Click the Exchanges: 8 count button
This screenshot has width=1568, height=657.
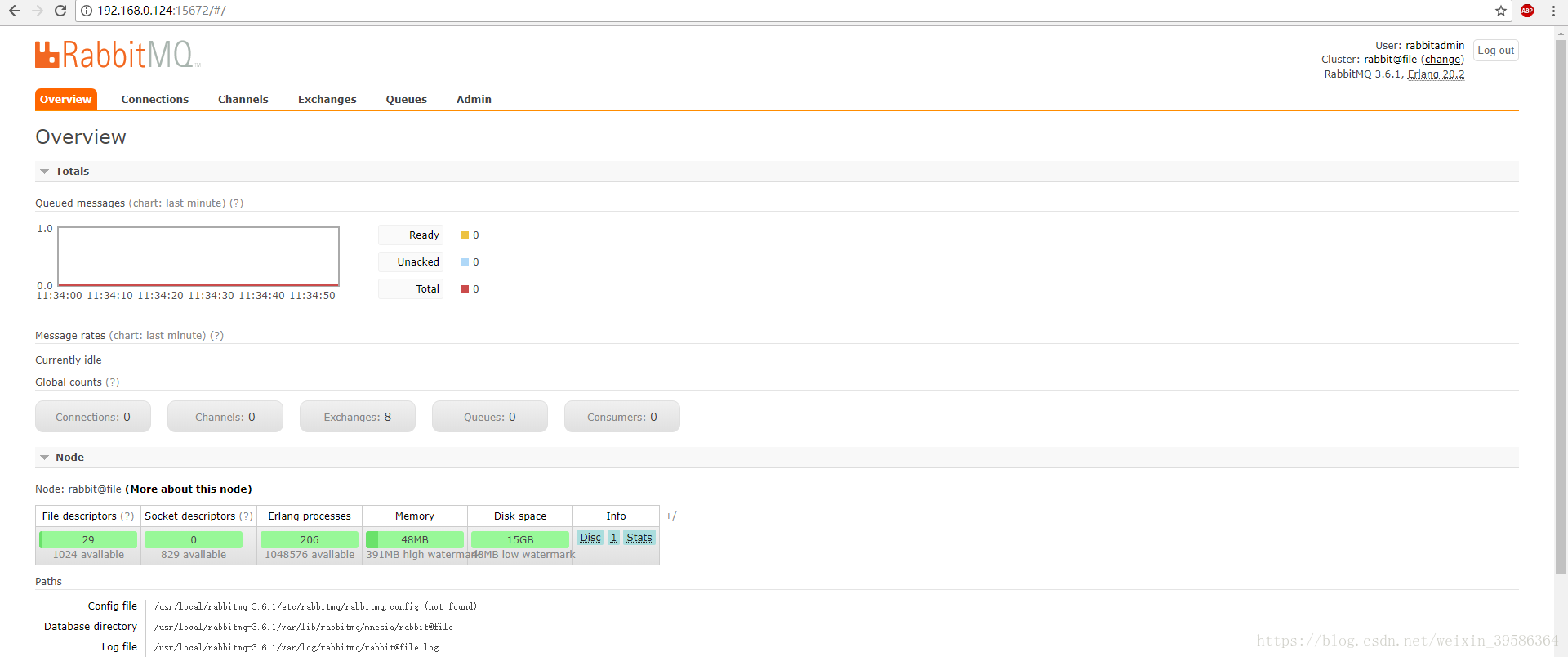click(358, 417)
